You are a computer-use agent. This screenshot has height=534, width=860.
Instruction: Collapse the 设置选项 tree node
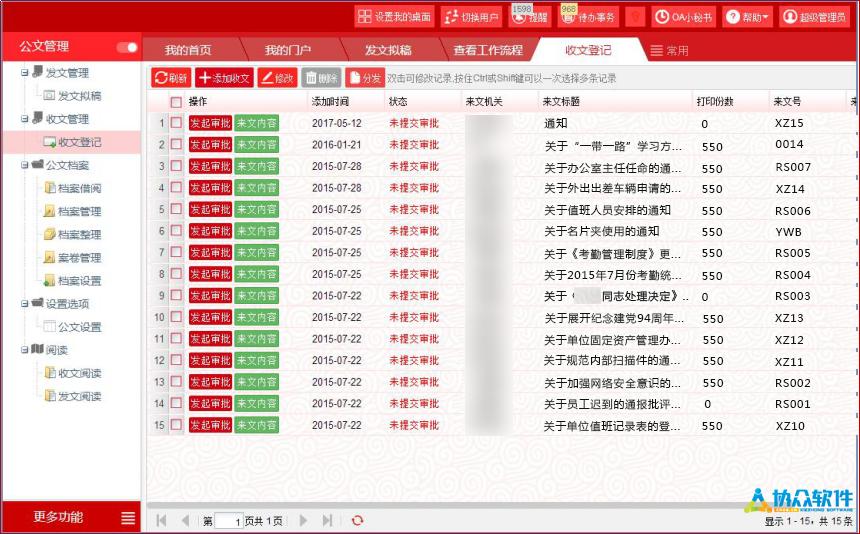point(25,303)
